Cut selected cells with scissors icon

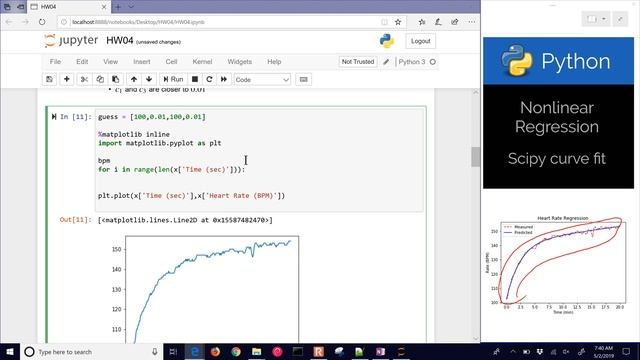[84, 79]
